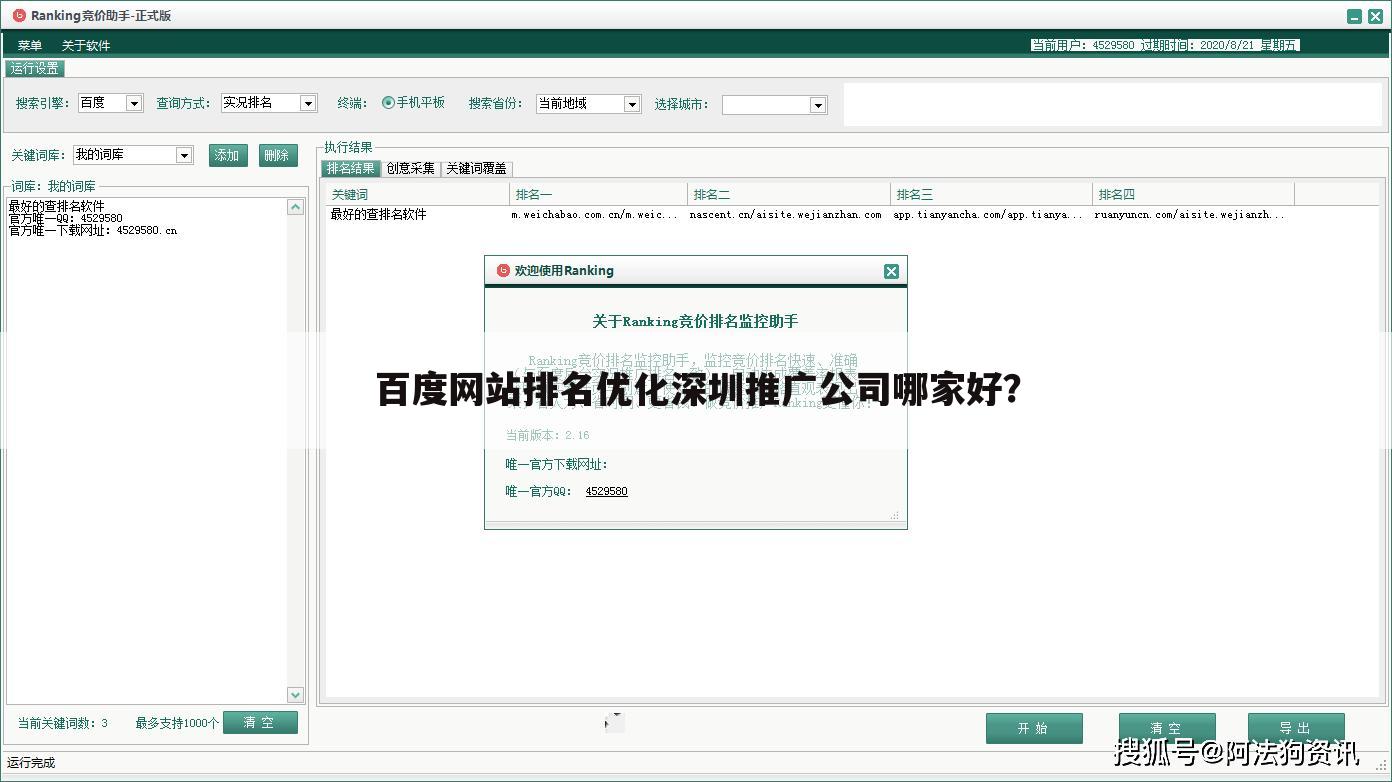Click the 排名一 column header
Viewport: 1392px width, 782px height.
coord(599,194)
